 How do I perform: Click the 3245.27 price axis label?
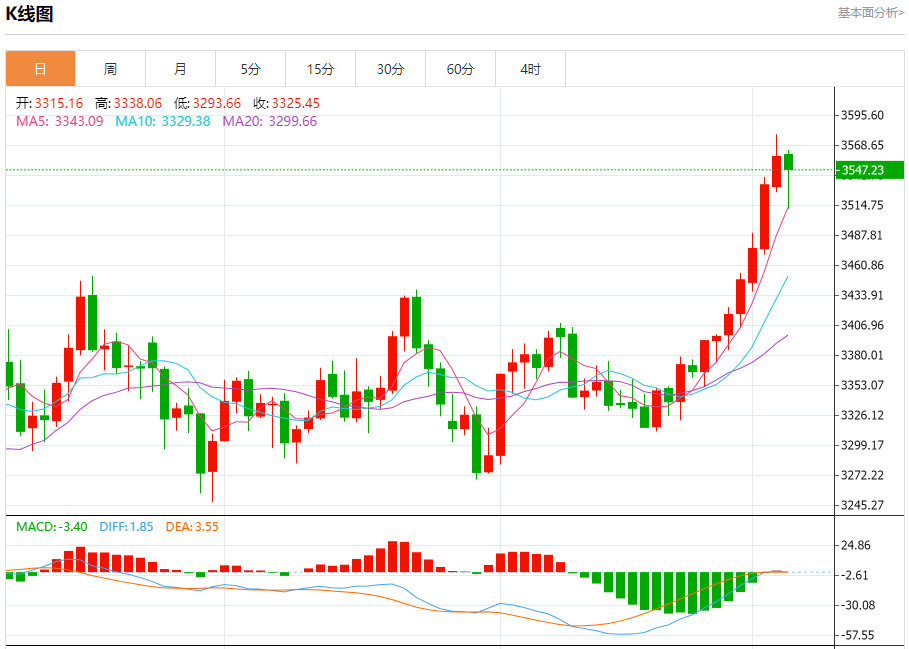pos(863,505)
